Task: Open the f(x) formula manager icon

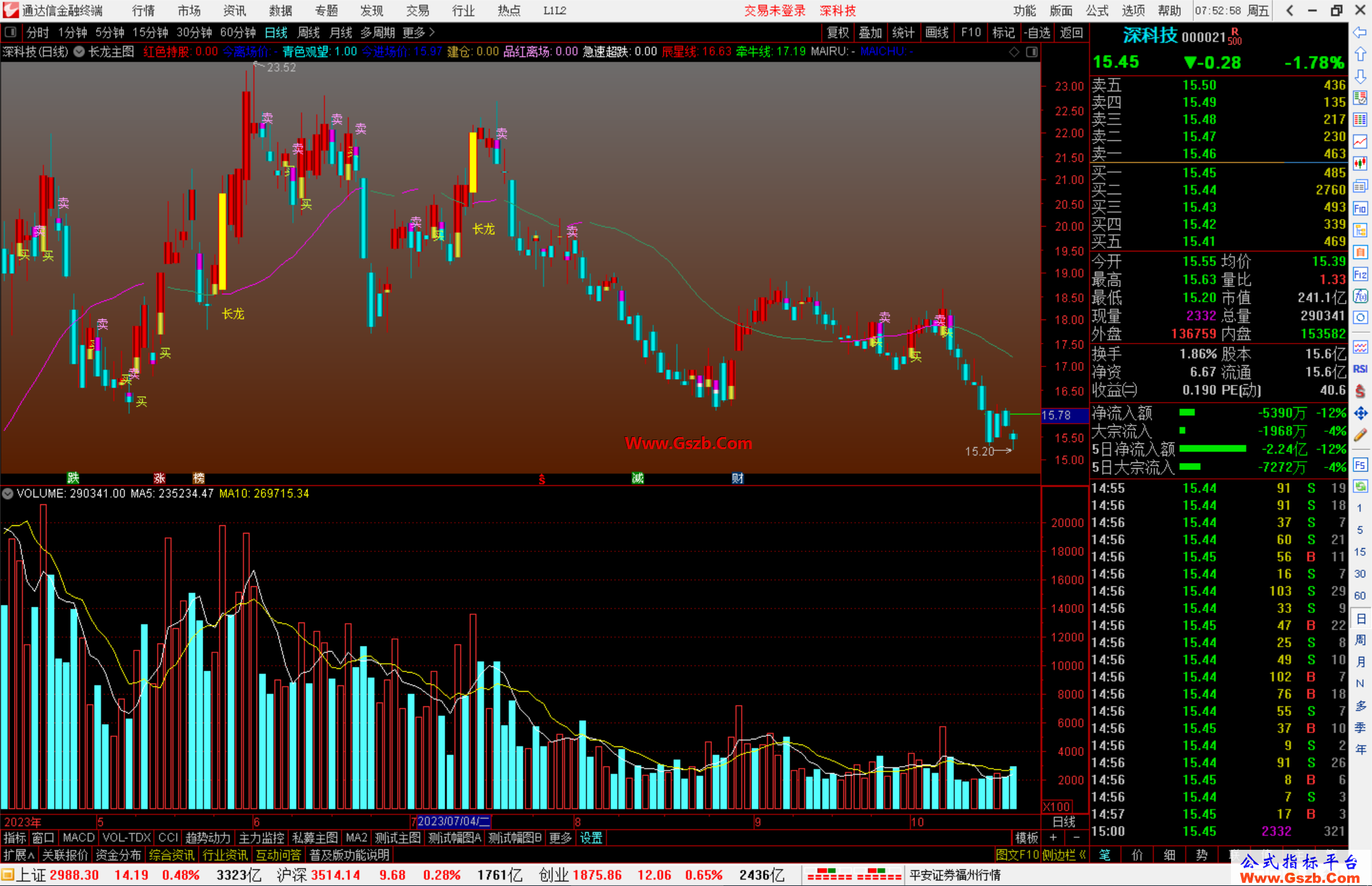Action: tap(1360, 296)
